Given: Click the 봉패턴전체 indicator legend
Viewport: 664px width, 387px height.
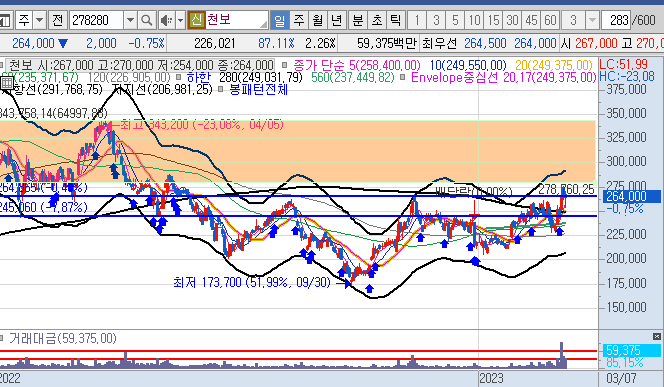Looking at the screenshot, I should pyautogui.click(x=259, y=89).
